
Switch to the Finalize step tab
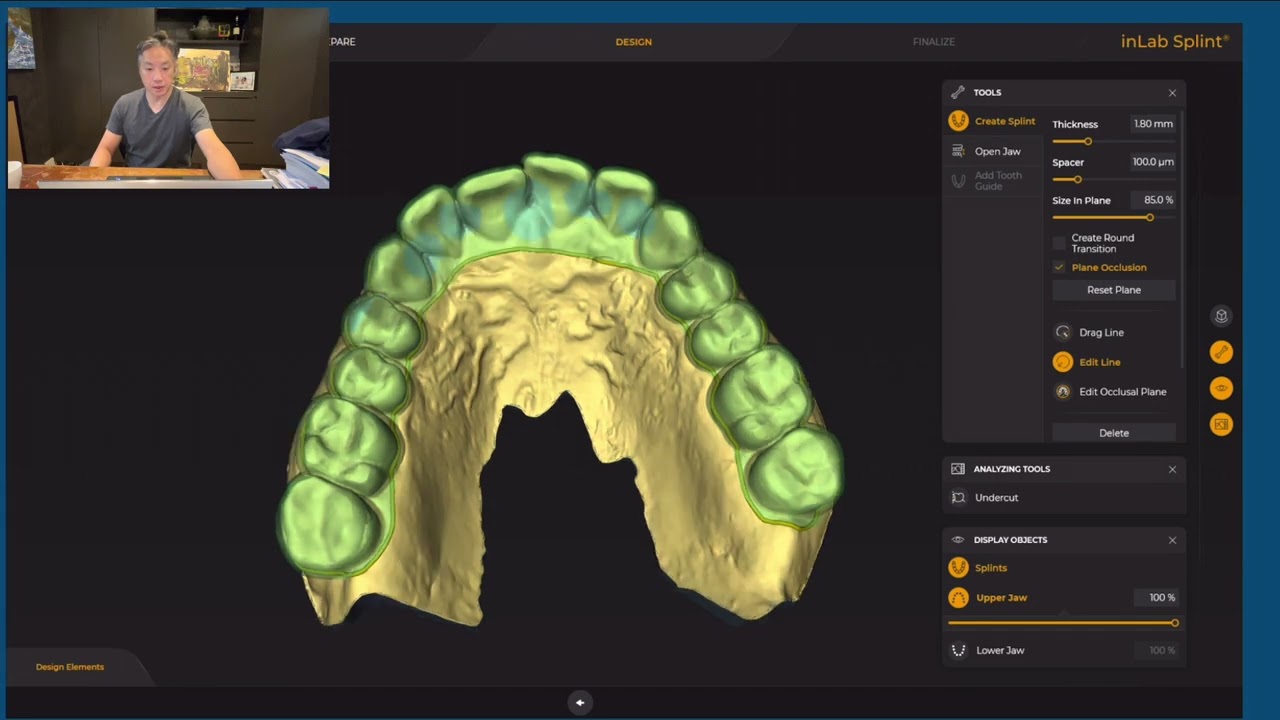tap(934, 42)
